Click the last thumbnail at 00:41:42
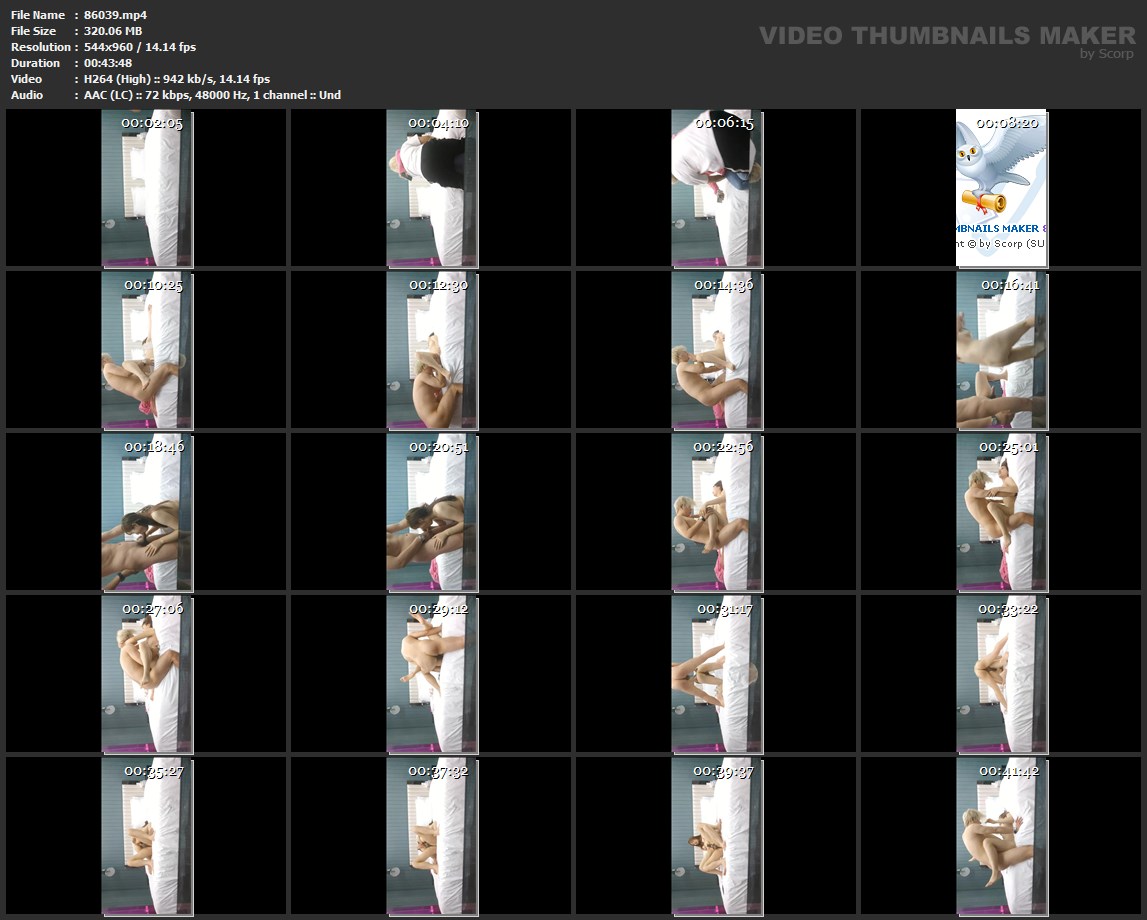This screenshot has width=1147, height=920. [x=1001, y=836]
